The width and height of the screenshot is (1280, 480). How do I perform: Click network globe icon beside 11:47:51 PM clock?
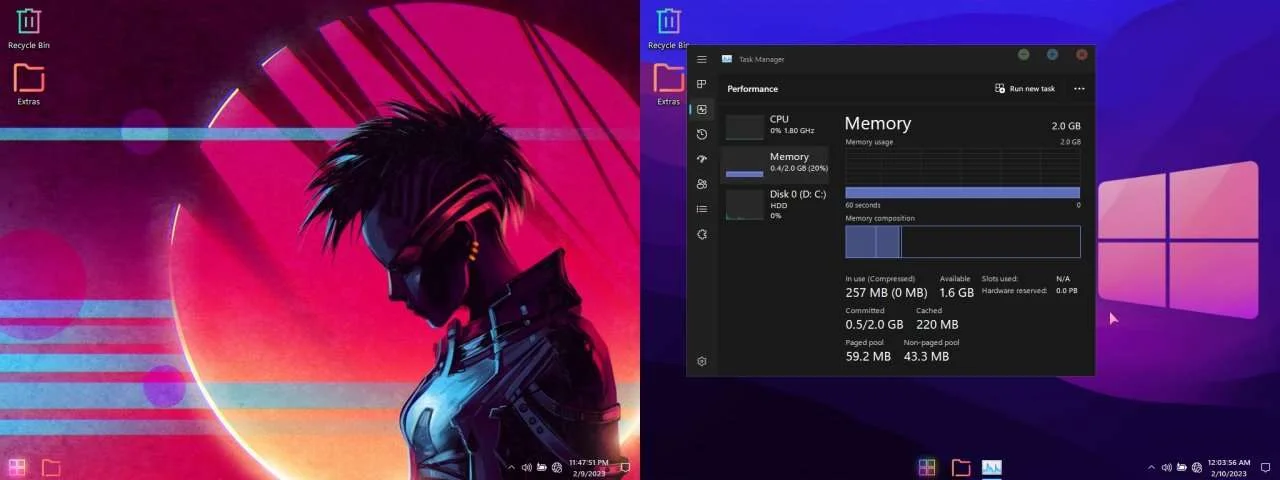click(556, 467)
